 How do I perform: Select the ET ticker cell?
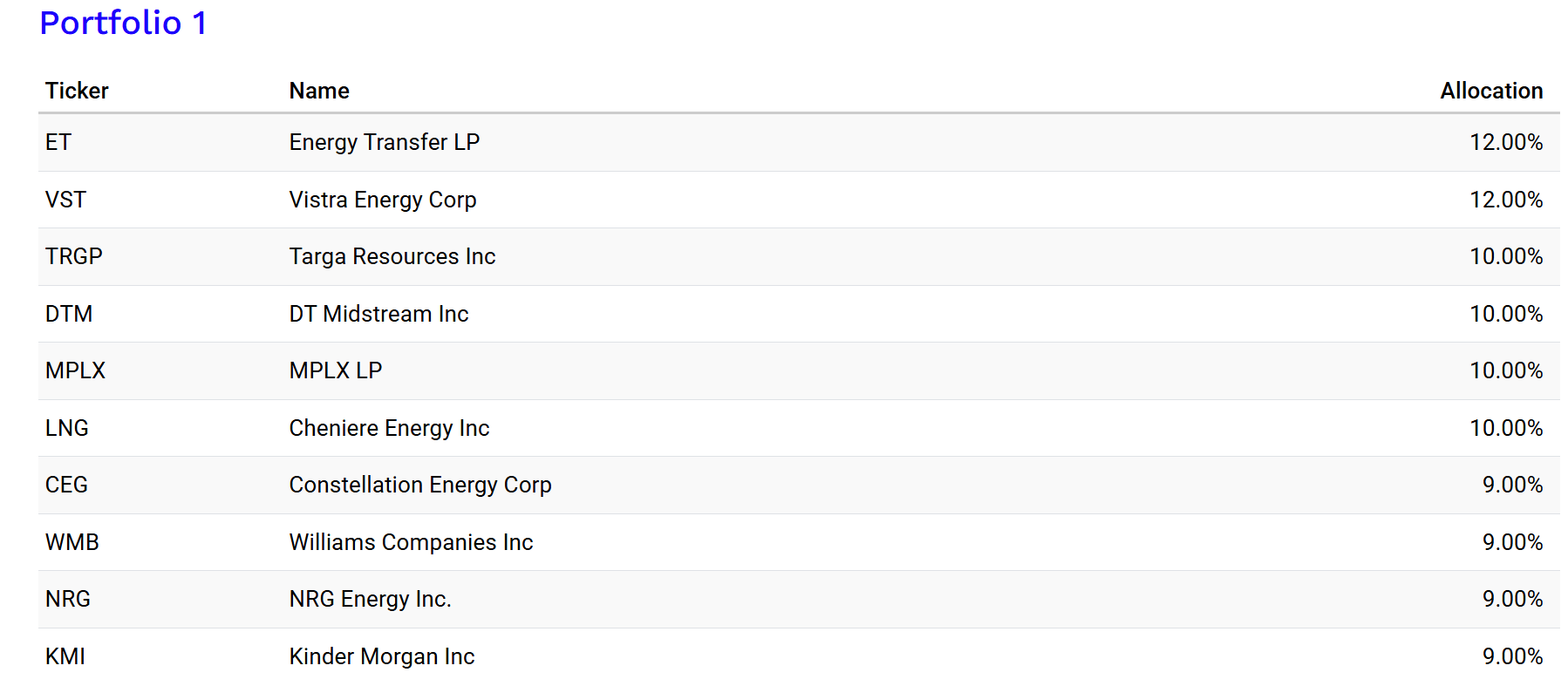coord(58,142)
